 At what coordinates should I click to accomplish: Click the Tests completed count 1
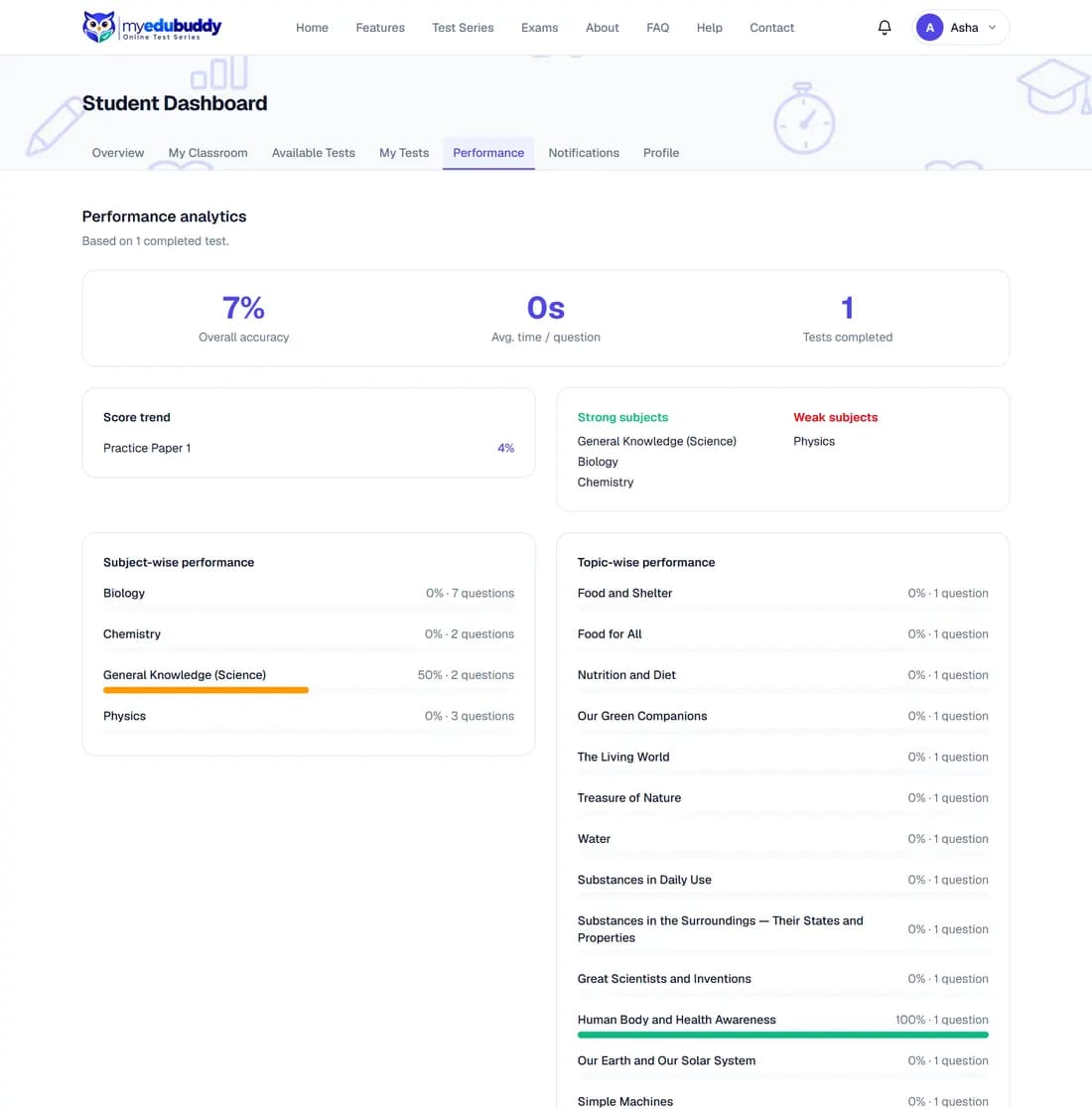(847, 308)
